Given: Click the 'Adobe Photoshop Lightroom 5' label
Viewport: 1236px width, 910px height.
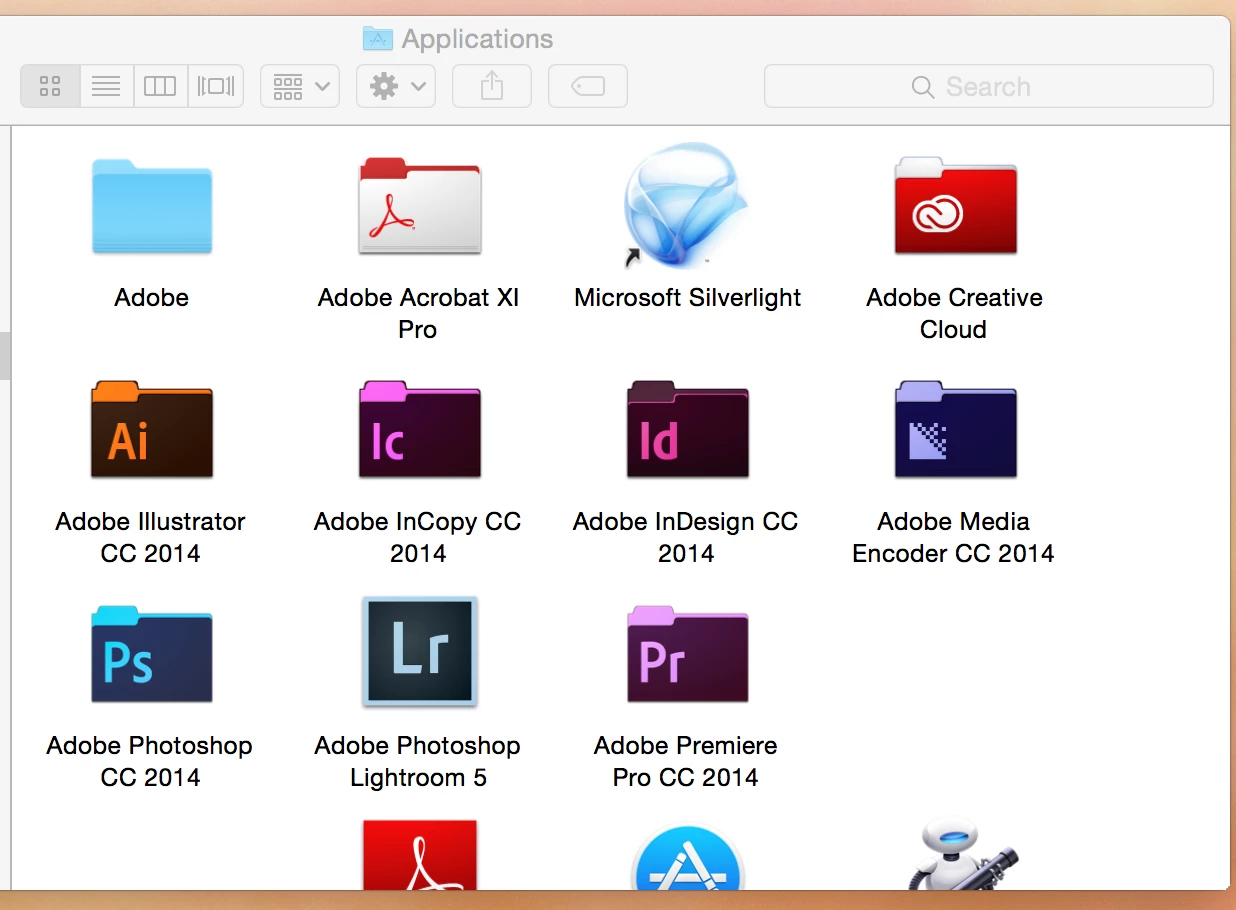Looking at the screenshot, I should [418, 761].
